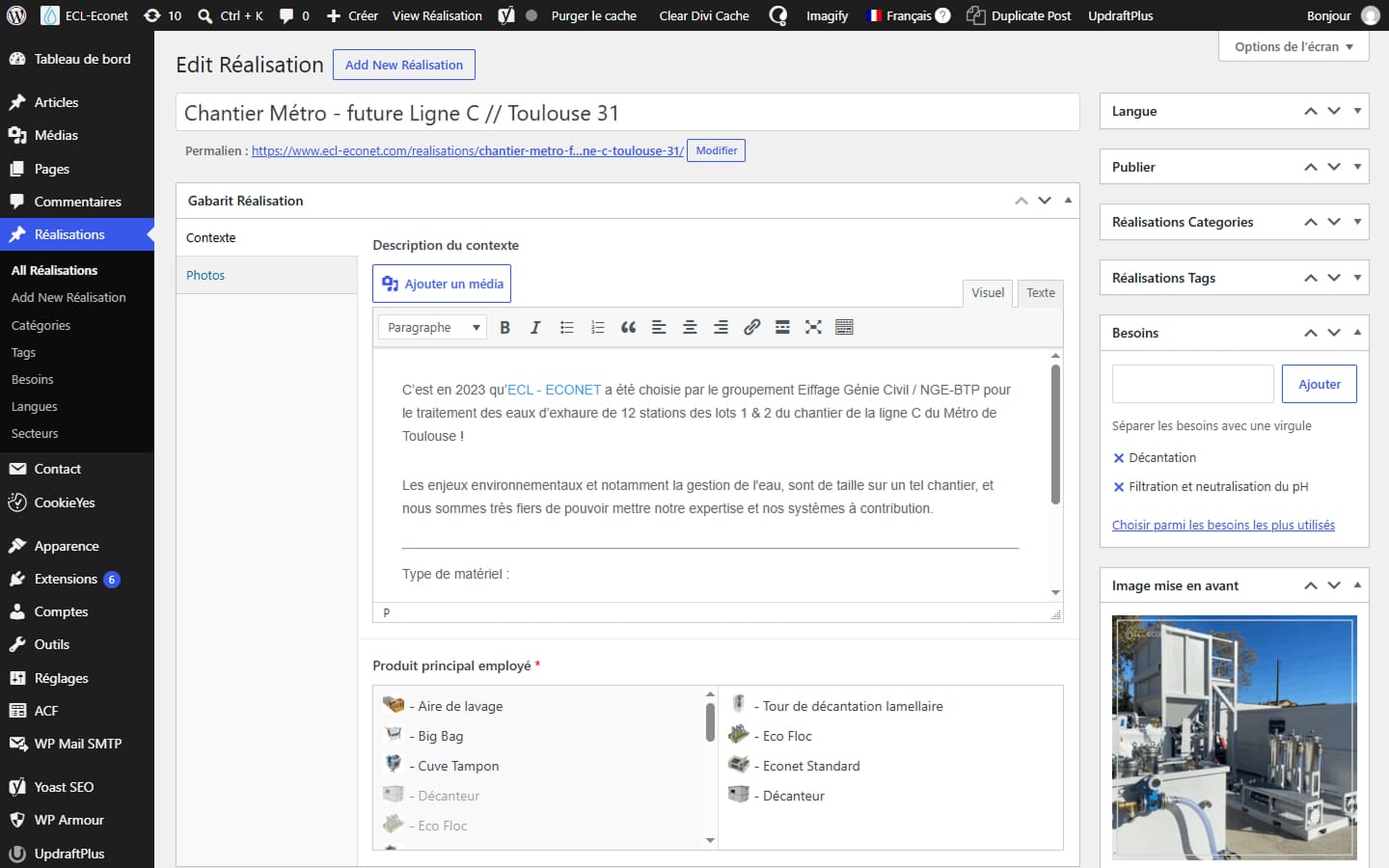Select the Contexte tab
The height and width of the screenshot is (868, 1389).
(266, 237)
